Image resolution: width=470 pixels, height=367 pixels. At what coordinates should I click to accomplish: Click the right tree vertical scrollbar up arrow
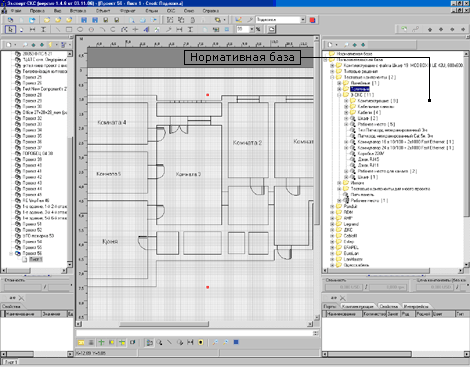click(466, 54)
